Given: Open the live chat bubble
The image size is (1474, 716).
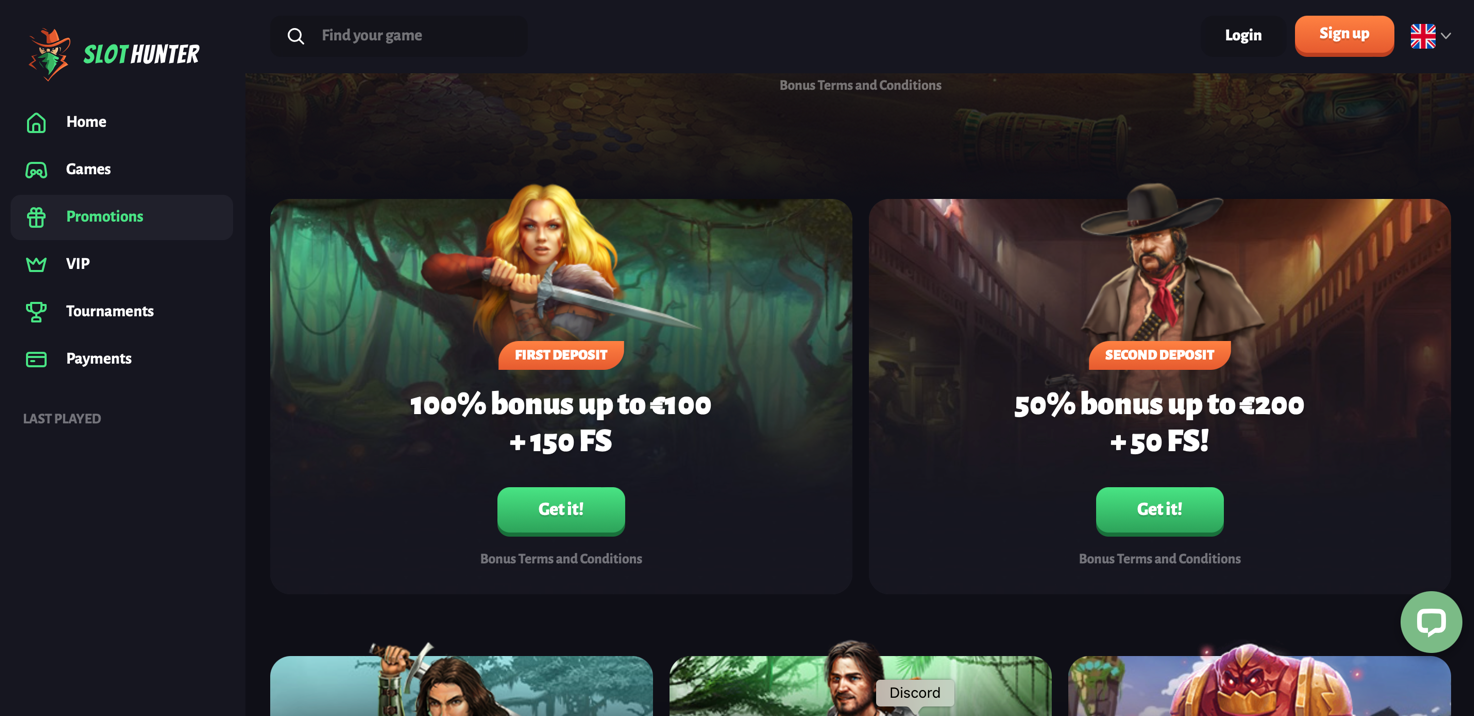Looking at the screenshot, I should pyautogui.click(x=1431, y=622).
